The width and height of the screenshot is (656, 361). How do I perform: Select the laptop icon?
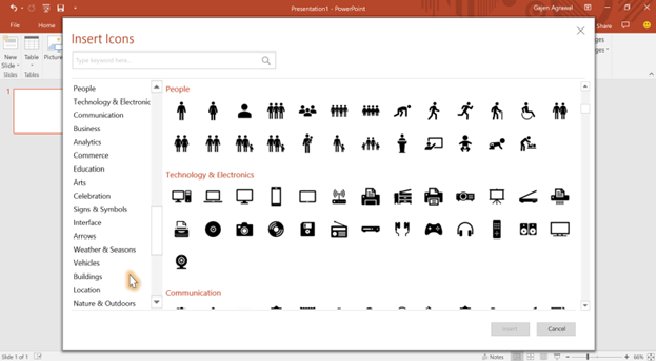pos(213,196)
